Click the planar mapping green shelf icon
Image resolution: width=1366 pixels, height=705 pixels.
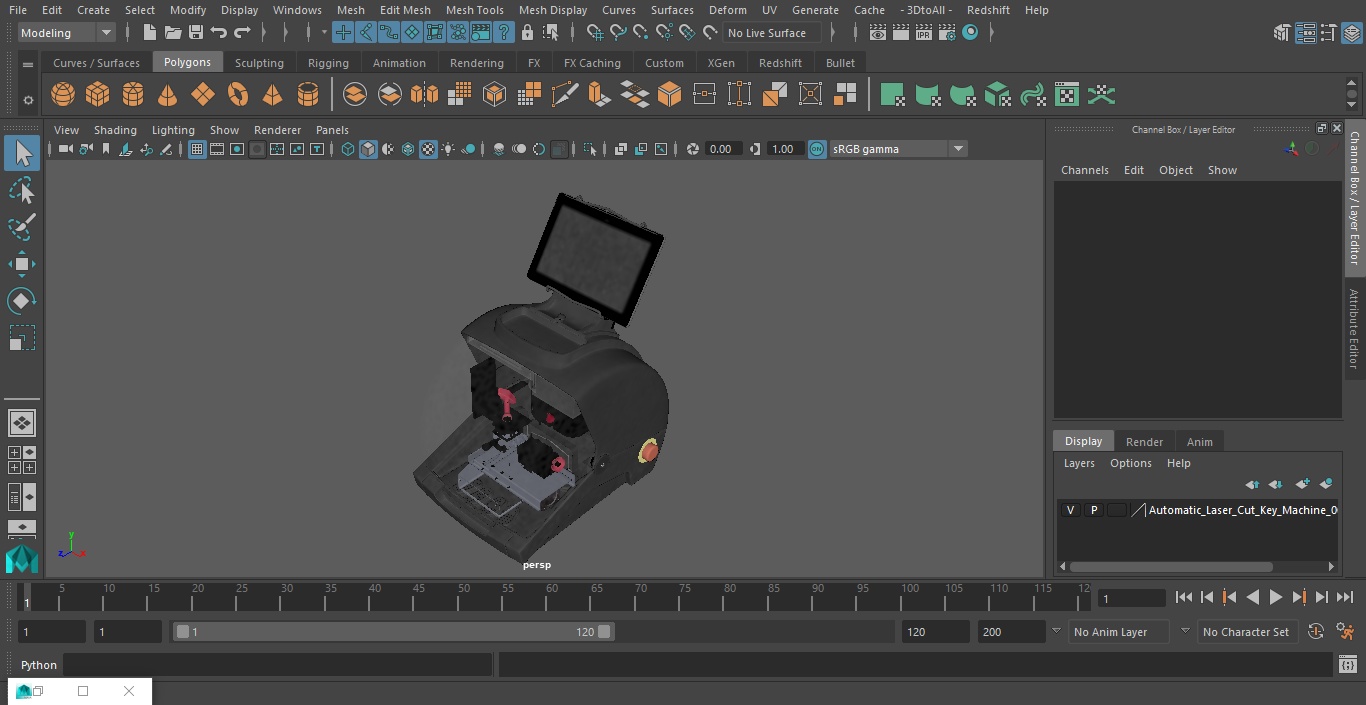[892, 95]
